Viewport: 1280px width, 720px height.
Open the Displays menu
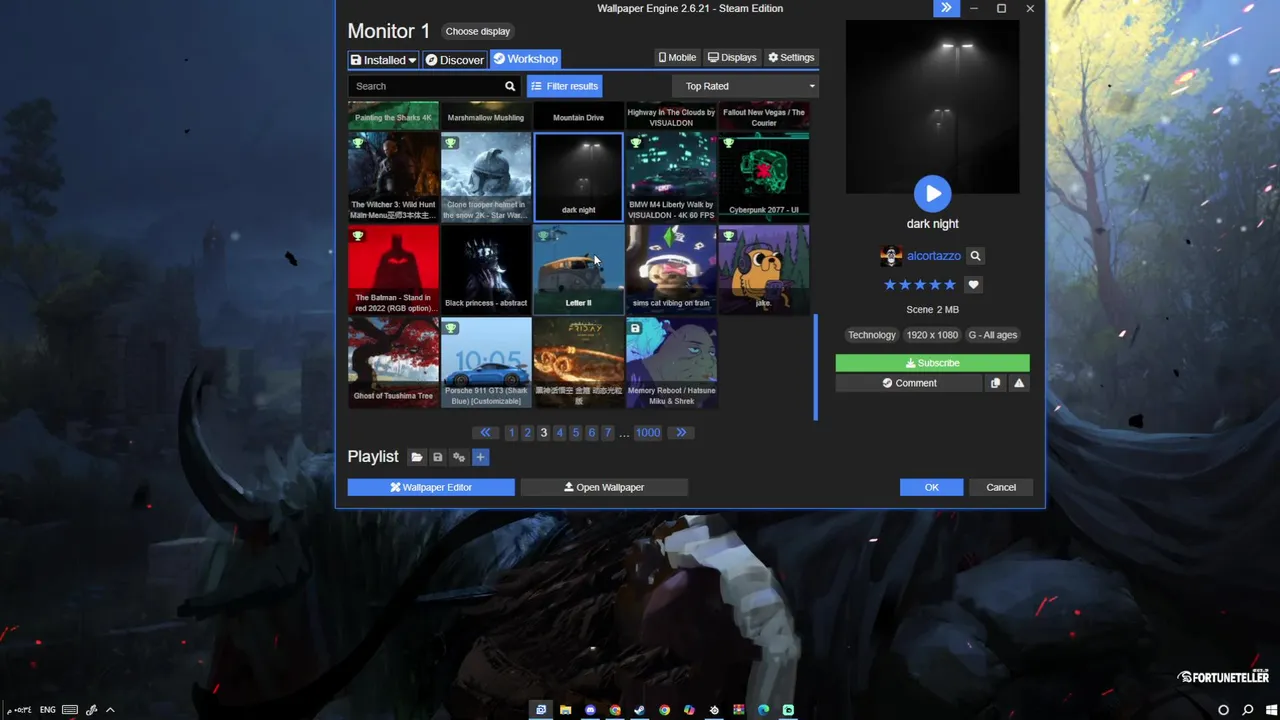732,58
